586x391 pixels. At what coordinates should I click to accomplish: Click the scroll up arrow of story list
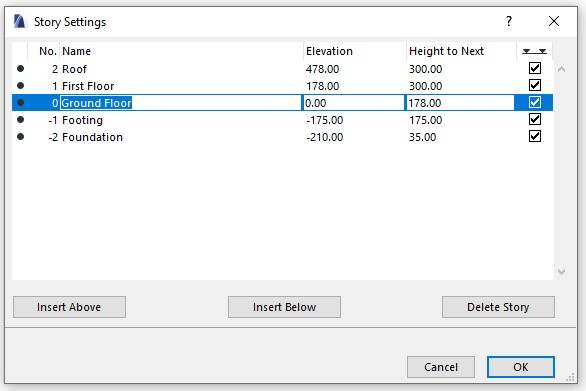tap(561, 69)
